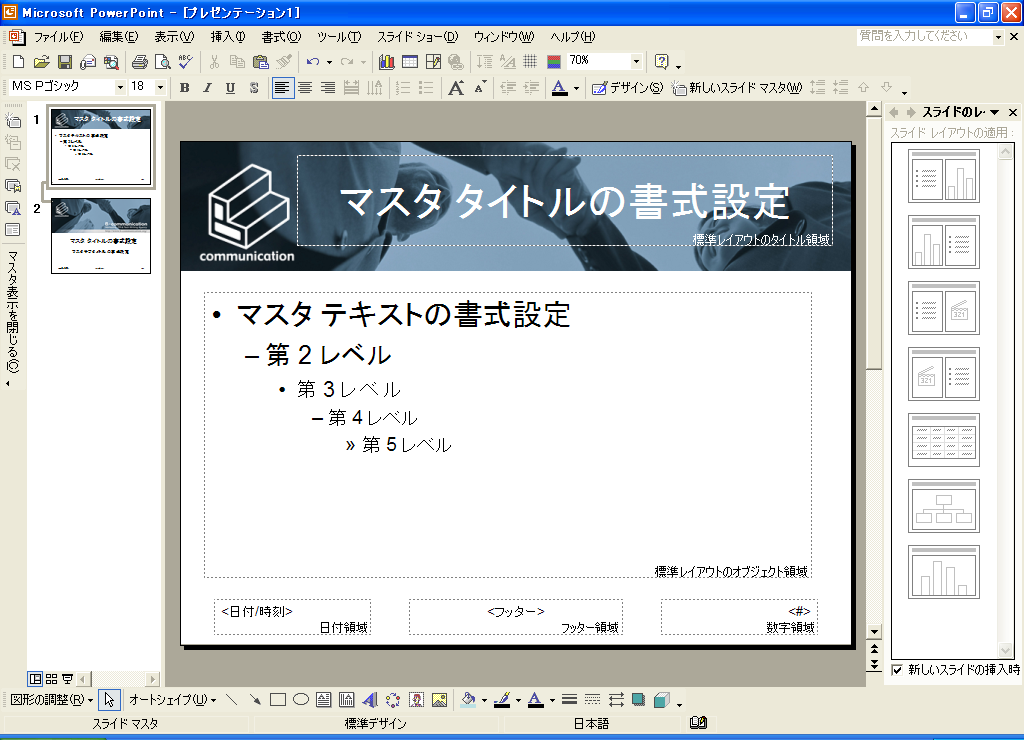
Task: Click the Print icon
Action: coord(139,62)
